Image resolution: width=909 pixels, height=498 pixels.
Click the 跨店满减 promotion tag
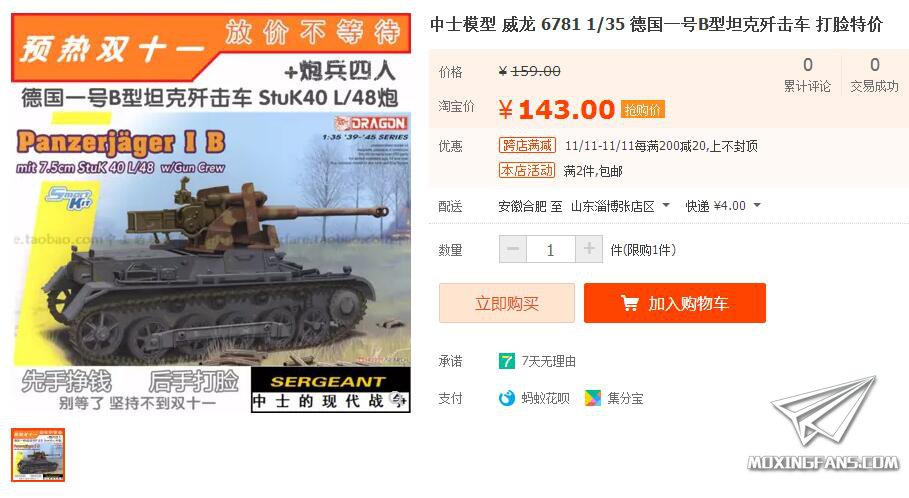tap(527, 145)
